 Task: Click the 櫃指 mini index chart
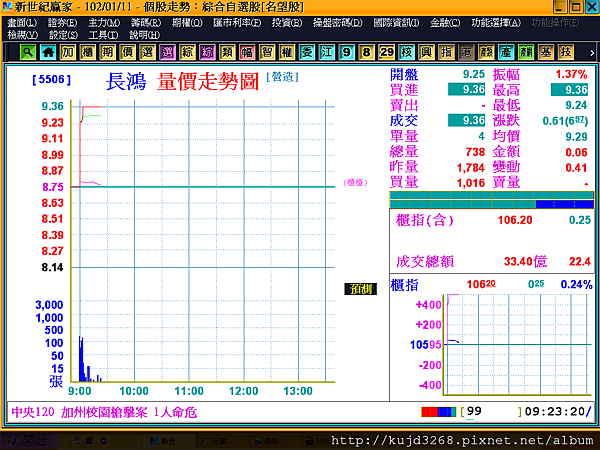point(517,344)
